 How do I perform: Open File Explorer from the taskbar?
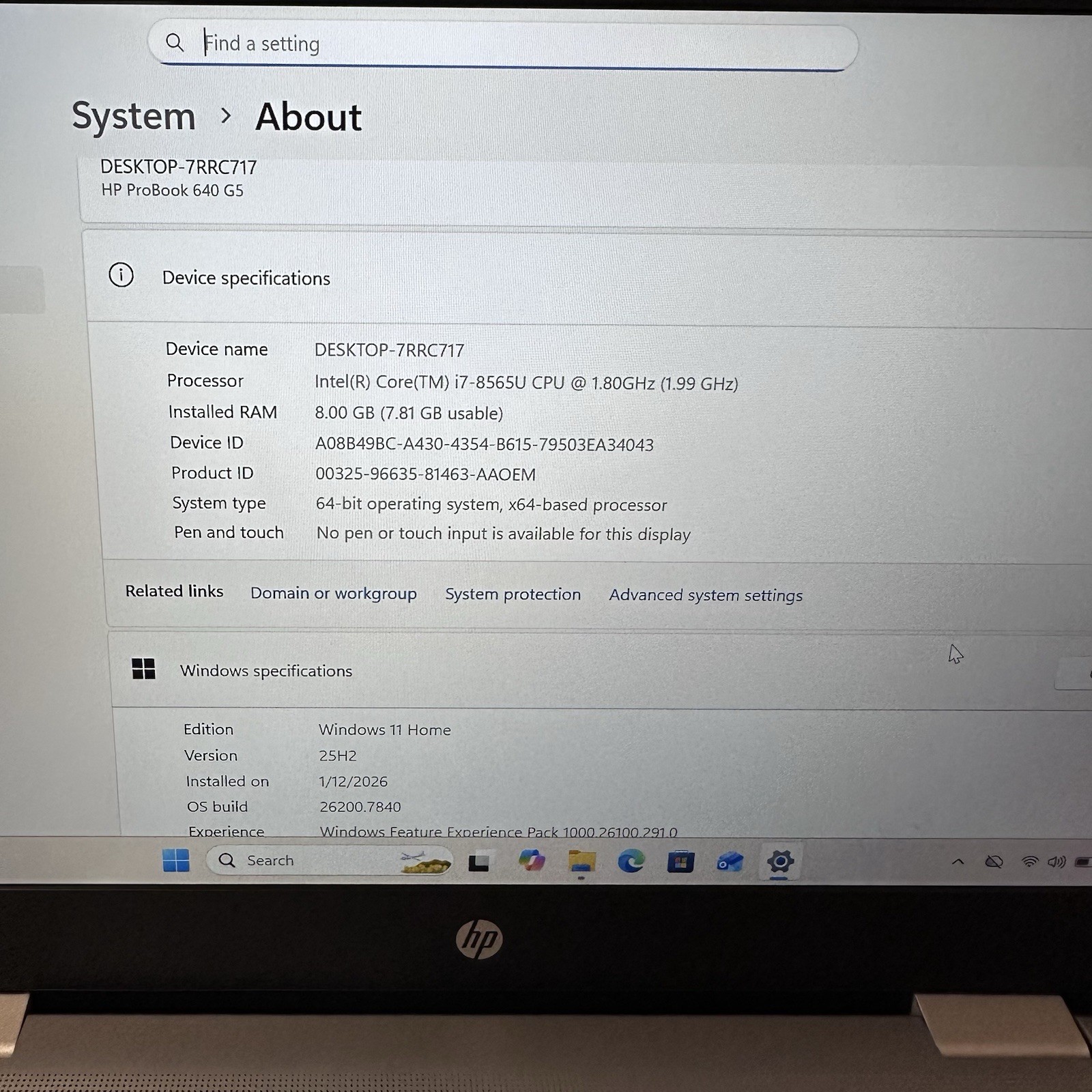[581, 861]
